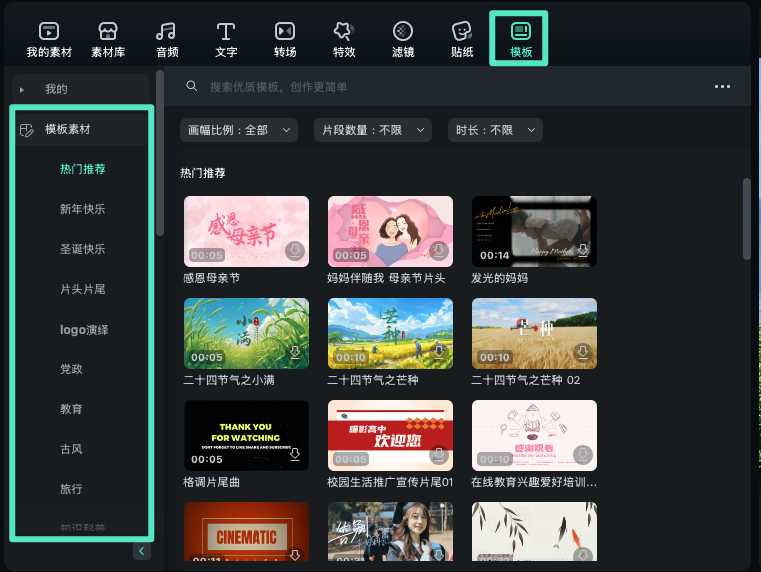
Task: Preview the 校园生活推广宣传片尾01 thumbnail
Action: [x=390, y=435]
